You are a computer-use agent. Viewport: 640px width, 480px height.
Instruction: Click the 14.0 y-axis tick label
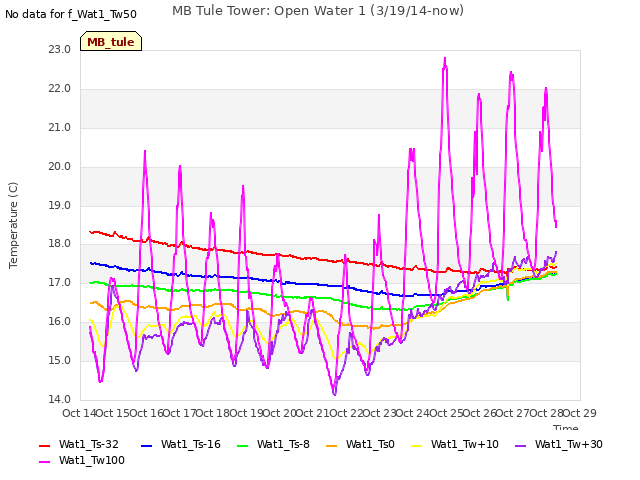point(60,399)
